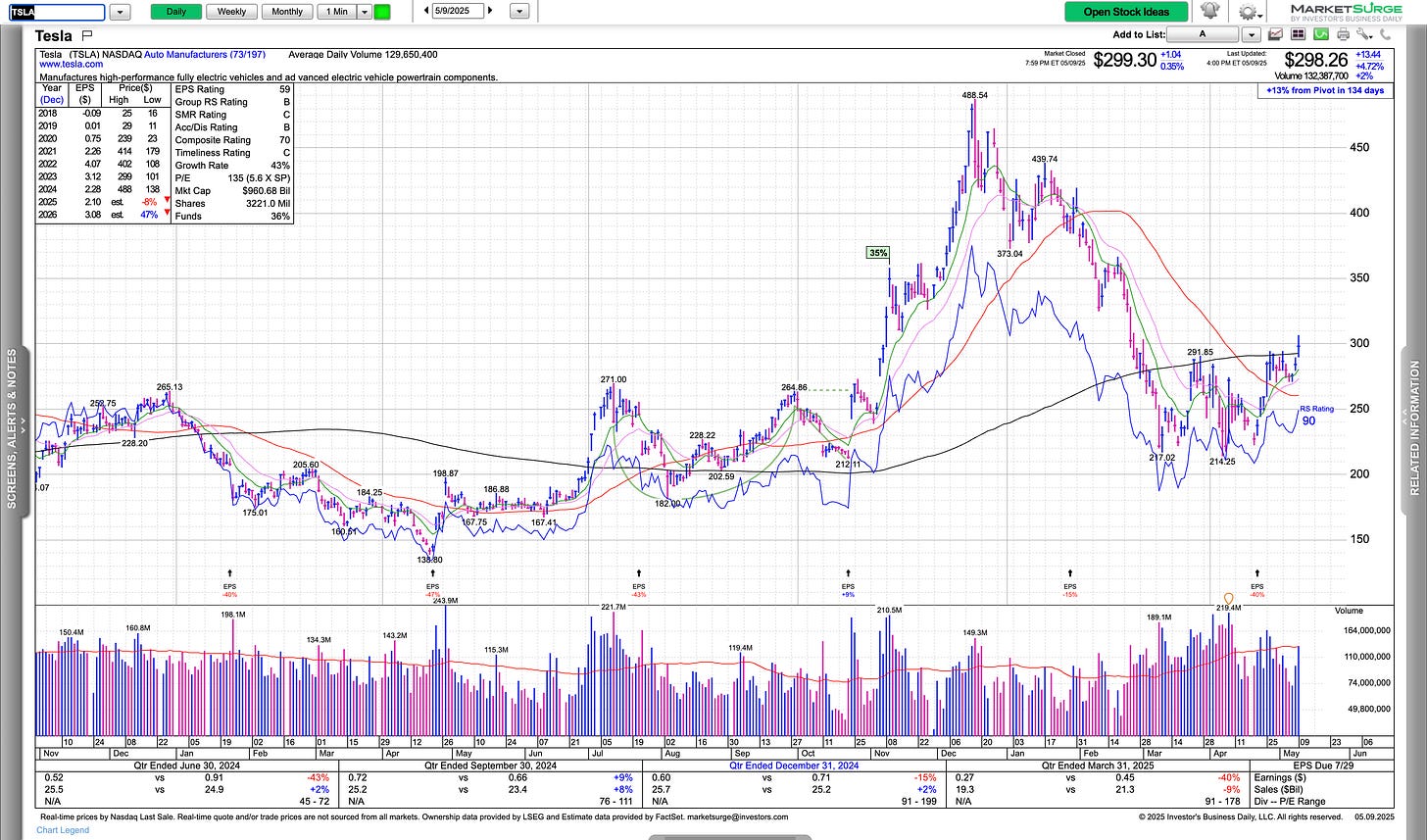
Task: Click the green 35% tag on the chart
Action: point(877,253)
